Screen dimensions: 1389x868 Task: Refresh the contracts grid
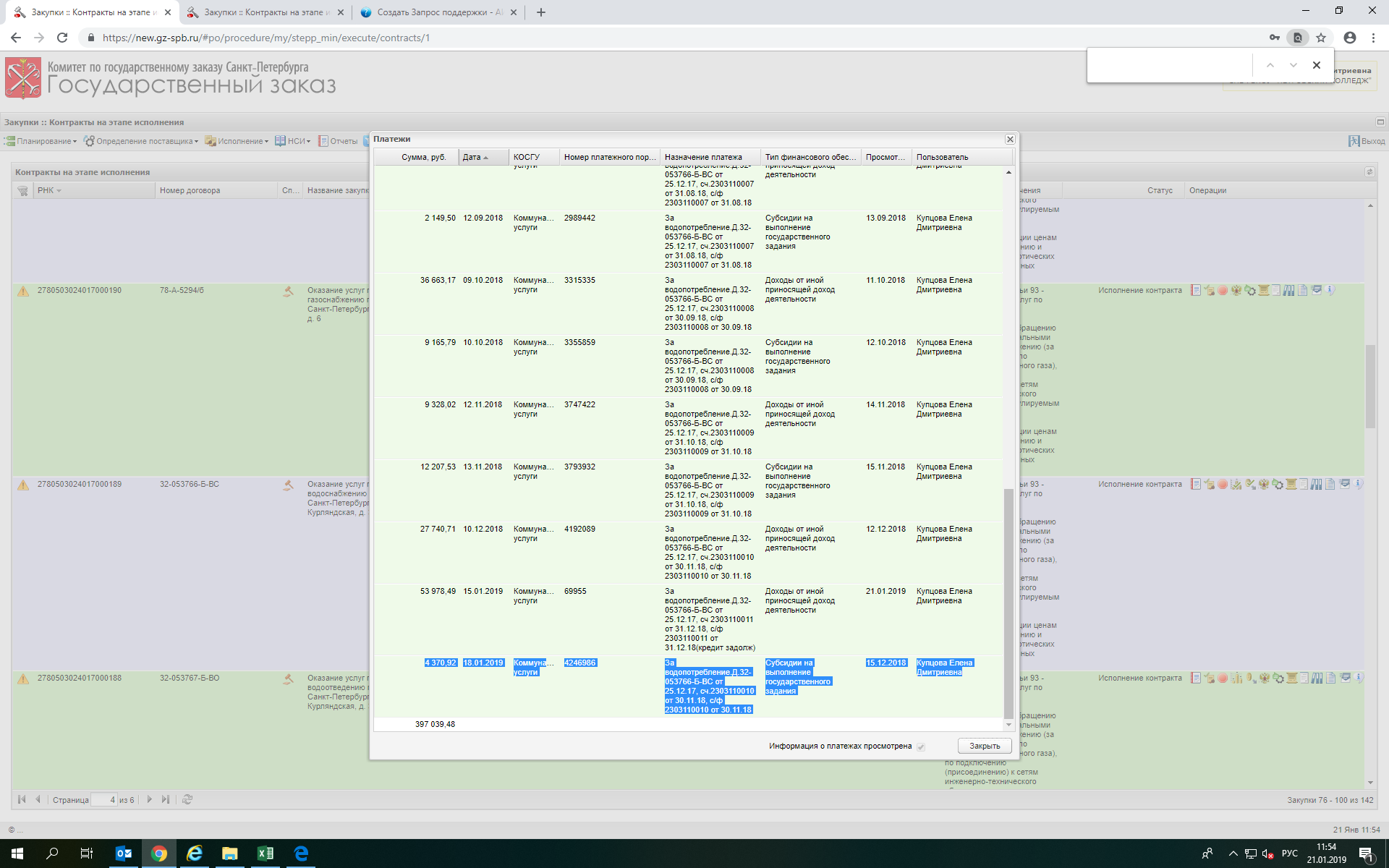[x=187, y=799]
